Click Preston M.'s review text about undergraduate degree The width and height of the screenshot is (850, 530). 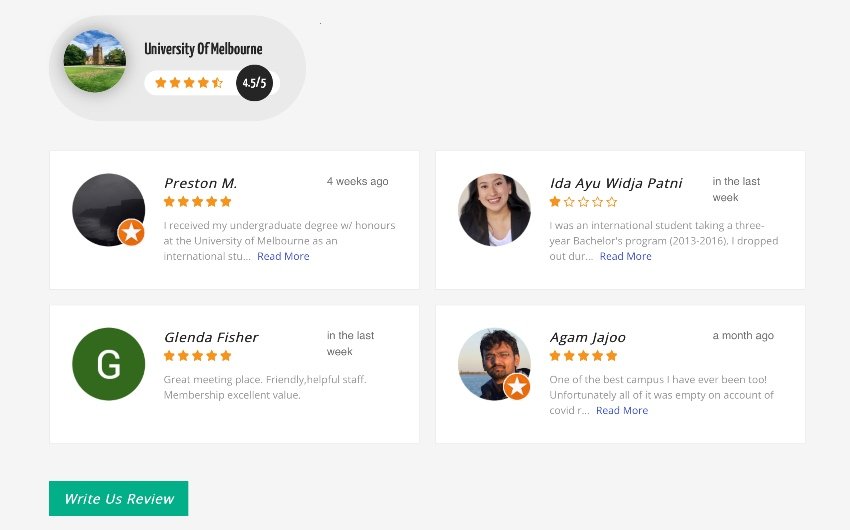[279, 241]
